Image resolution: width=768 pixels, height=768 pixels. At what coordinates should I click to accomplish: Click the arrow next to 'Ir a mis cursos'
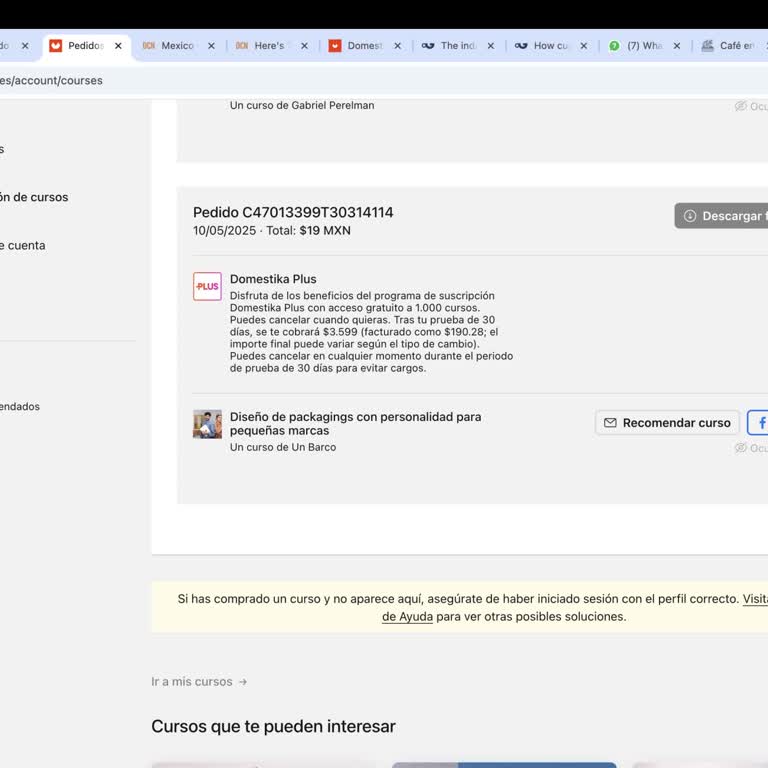242,682
